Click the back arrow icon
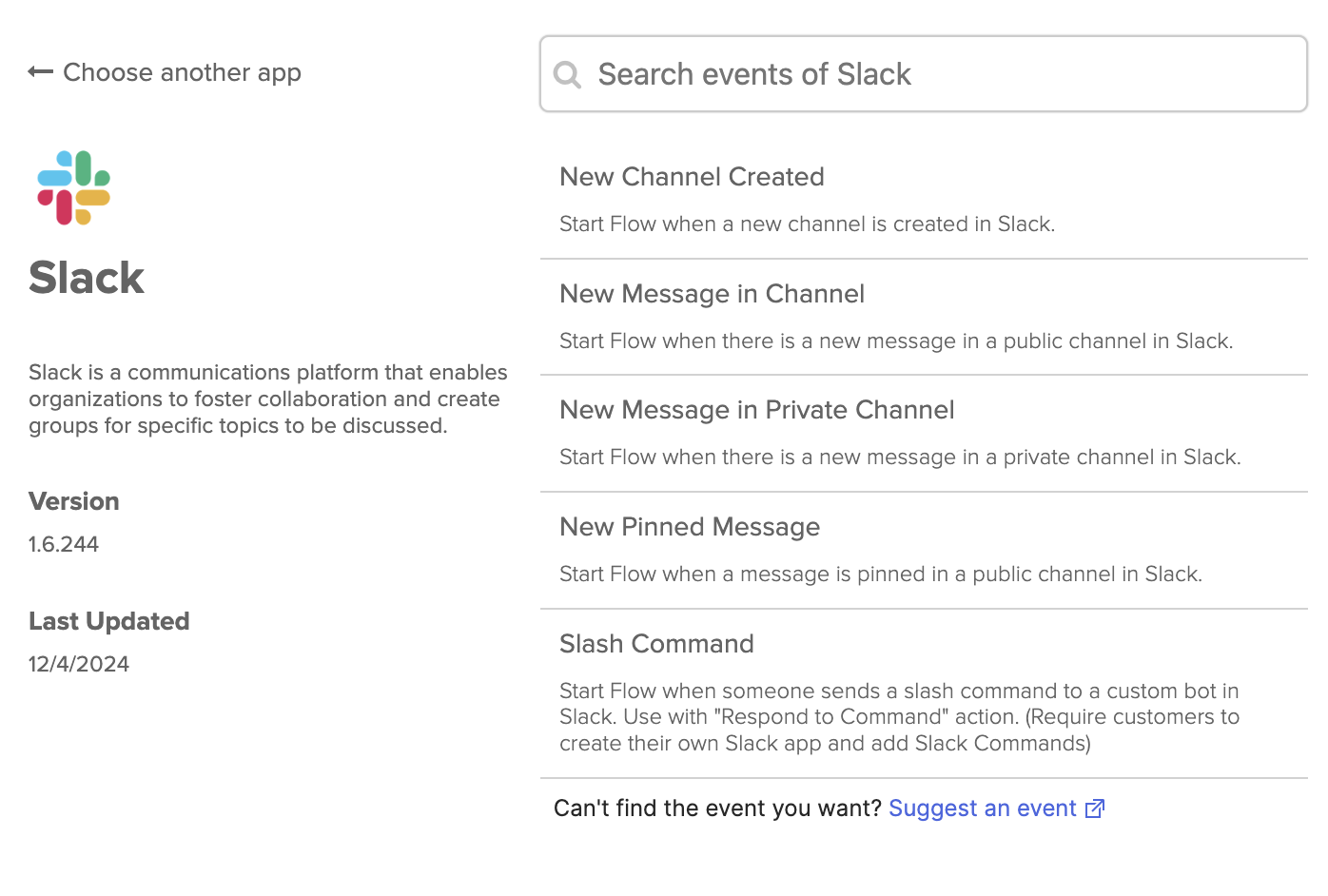The image size is (1328, 896). pos(40,71)
